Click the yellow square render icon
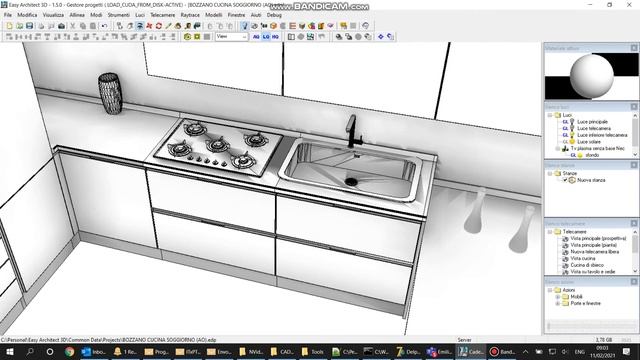Screen dimensions: 640x360 coord(197,37)
